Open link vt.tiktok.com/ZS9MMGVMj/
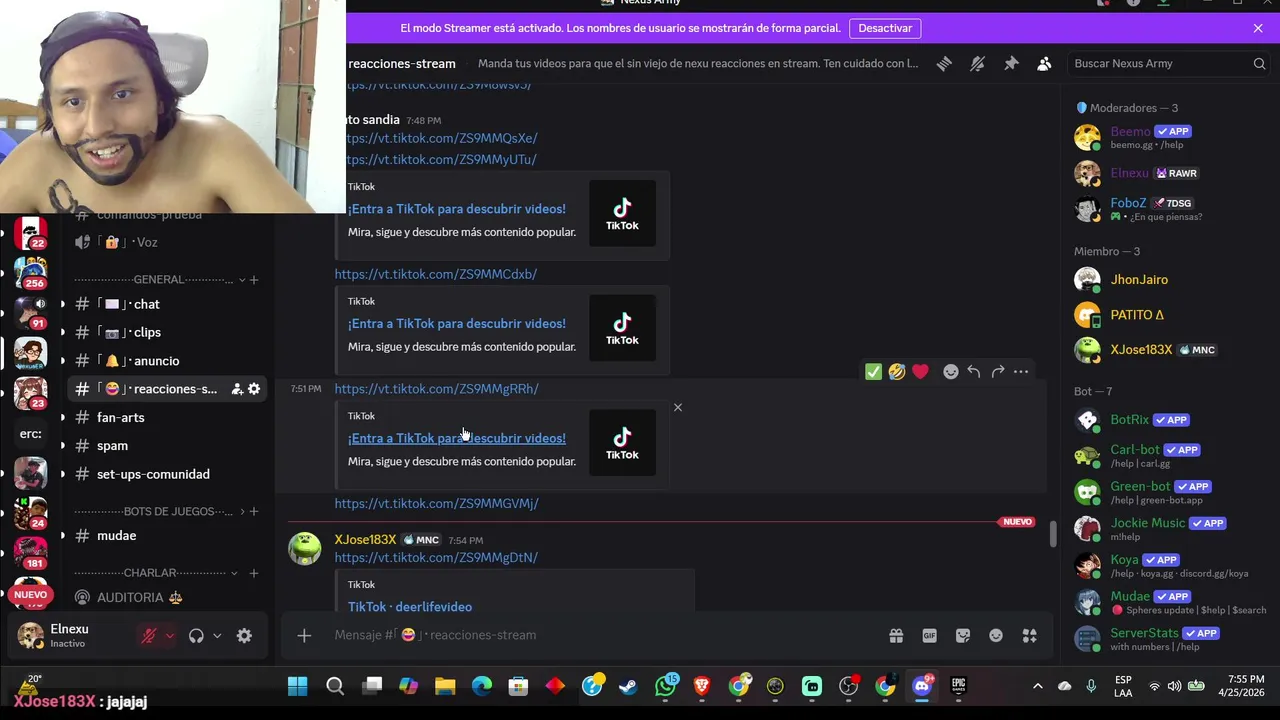This screenshot has height=720, width=1280. tap(436, 503)
